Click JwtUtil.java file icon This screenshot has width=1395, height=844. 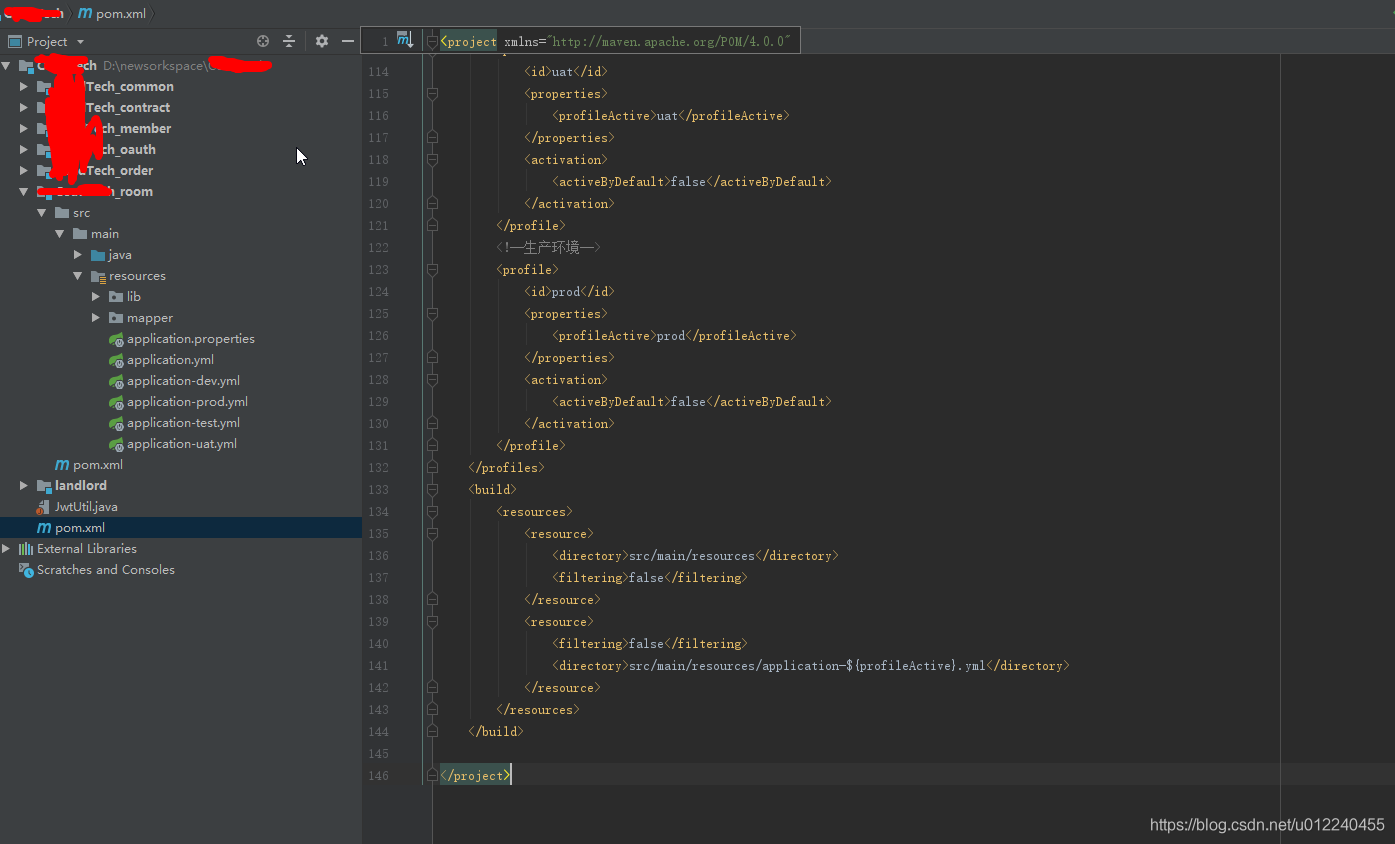[x=44, y=507]
